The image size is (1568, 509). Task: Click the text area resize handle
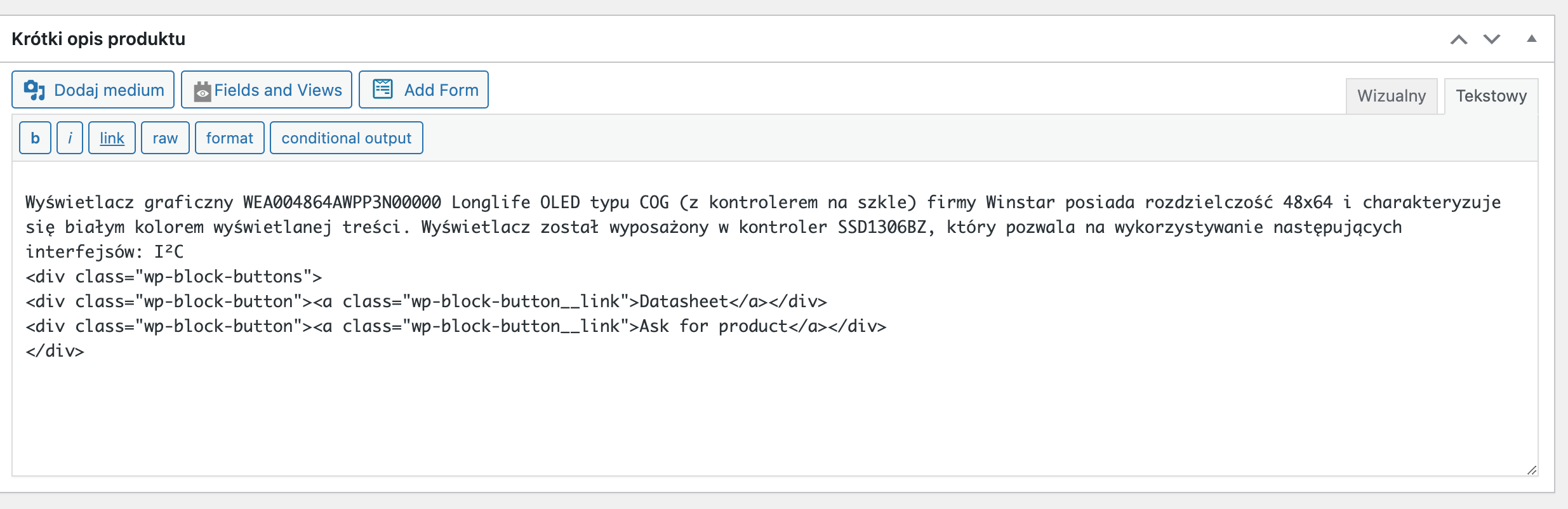(1532, 470)
